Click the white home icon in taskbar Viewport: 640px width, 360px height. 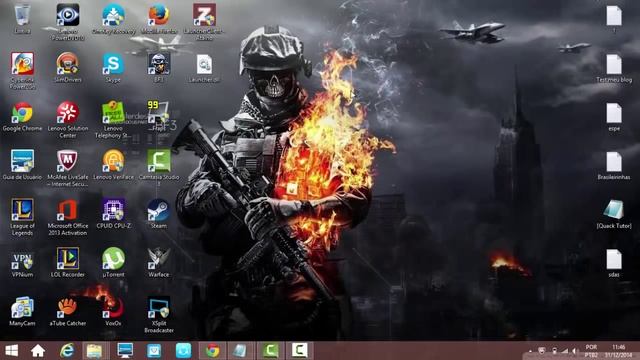[x=38, y=350]
